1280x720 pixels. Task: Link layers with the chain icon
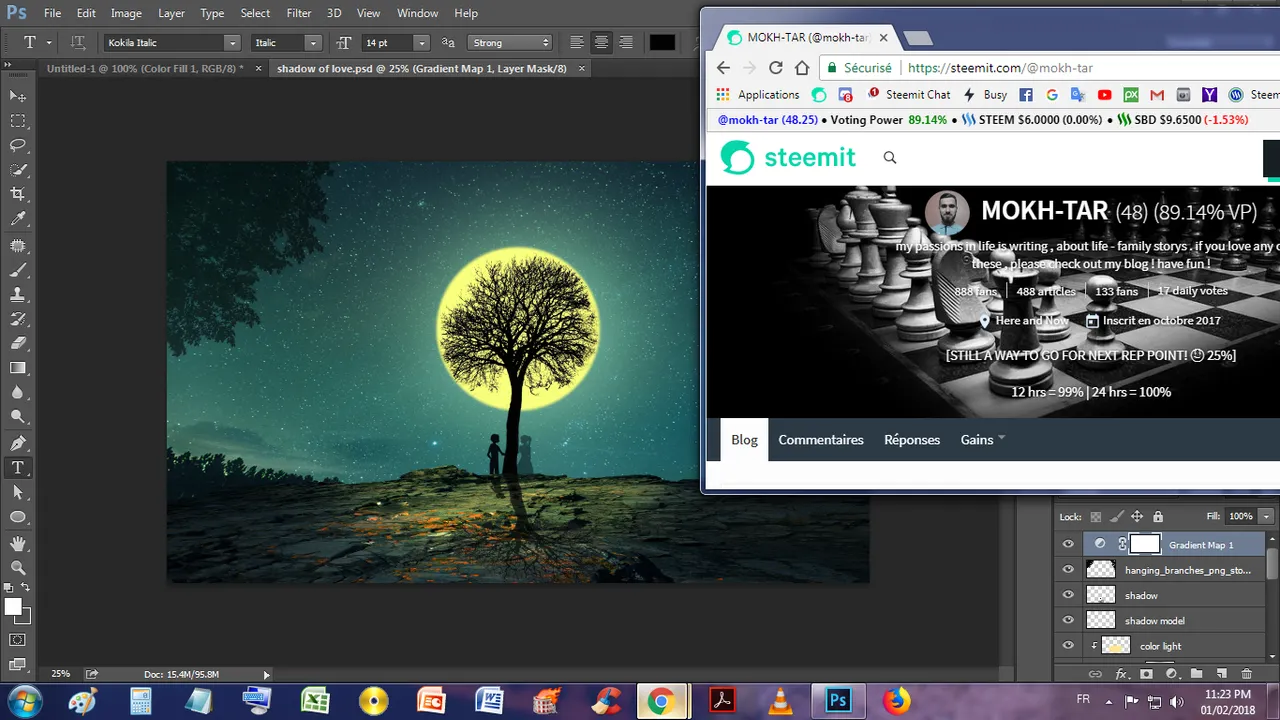pos(1095,674)
